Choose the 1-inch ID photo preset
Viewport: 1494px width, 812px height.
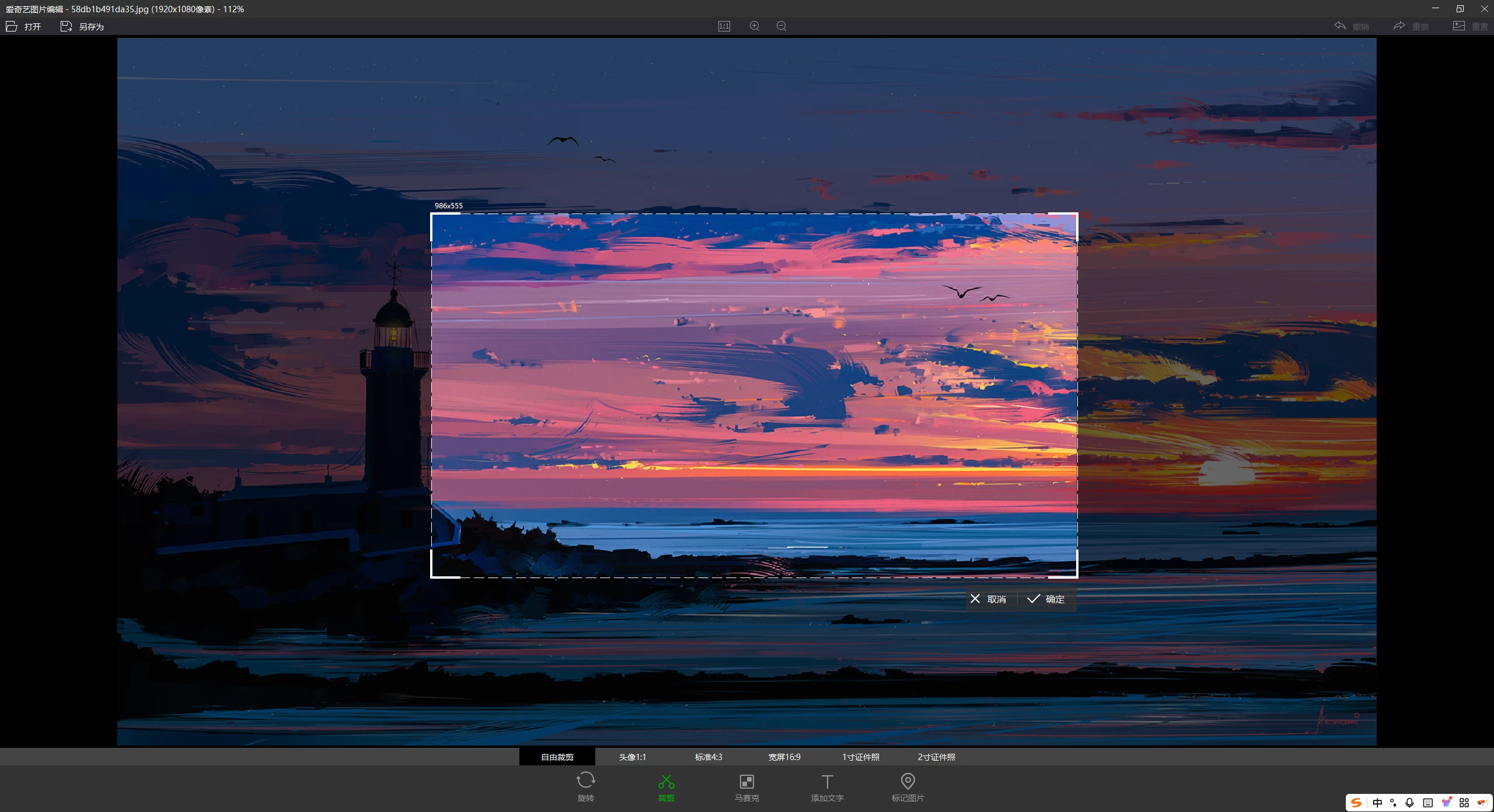pyautogui.click(x=860, y=757)
